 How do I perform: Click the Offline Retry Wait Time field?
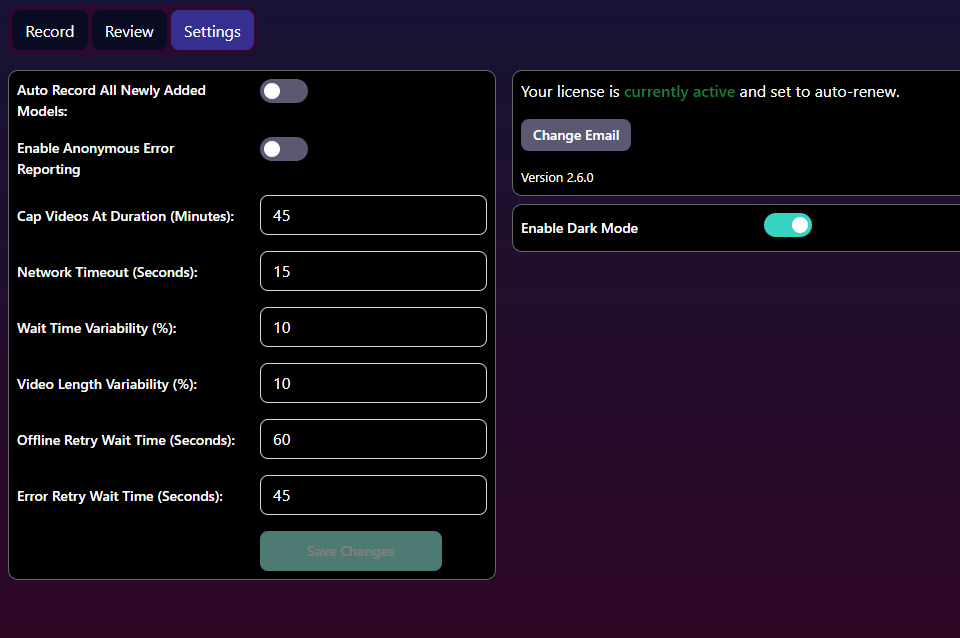pyautogui.click(x=373, y=439)
